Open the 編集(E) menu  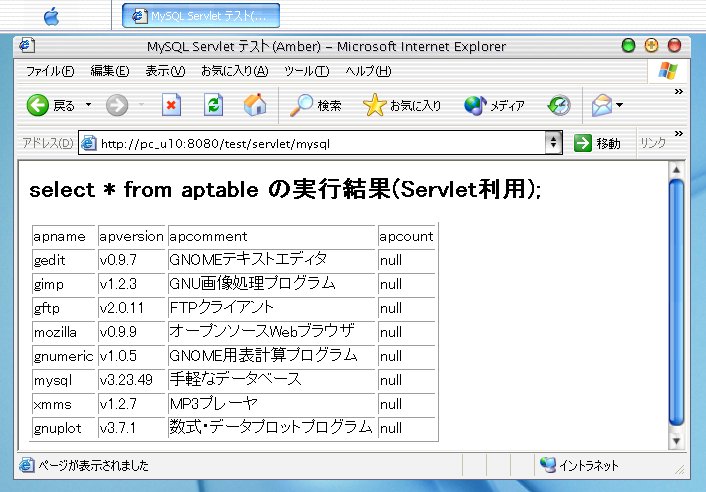pos(109,71)
